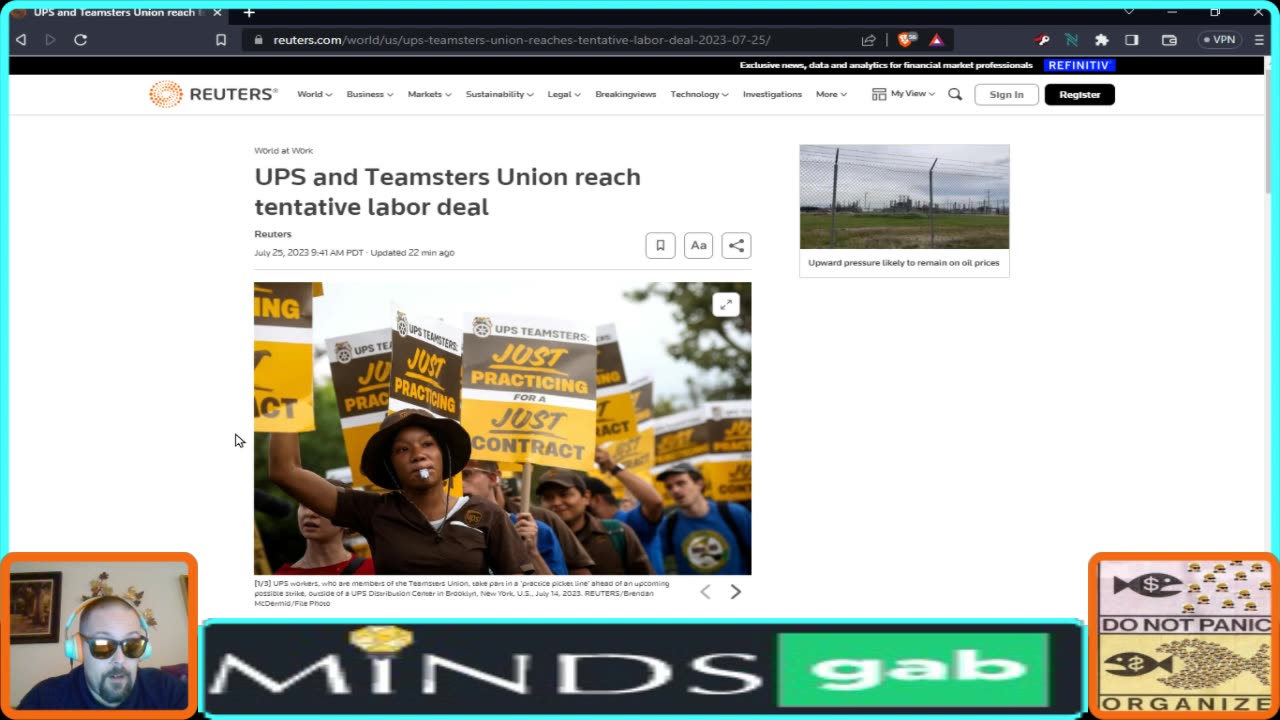Toggle the browser sidebar panel icon
Viewport: 1280px width, 720px height.
1131,40
